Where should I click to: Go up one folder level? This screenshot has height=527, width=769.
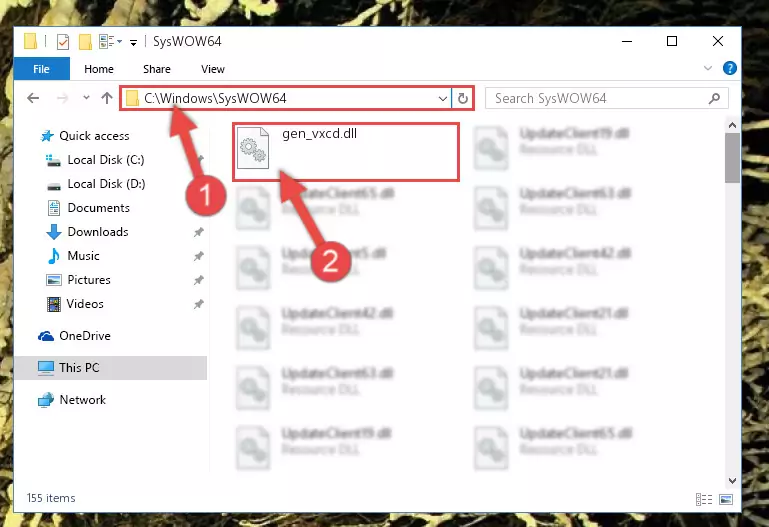pyautogui.click(x=107, y=99)
